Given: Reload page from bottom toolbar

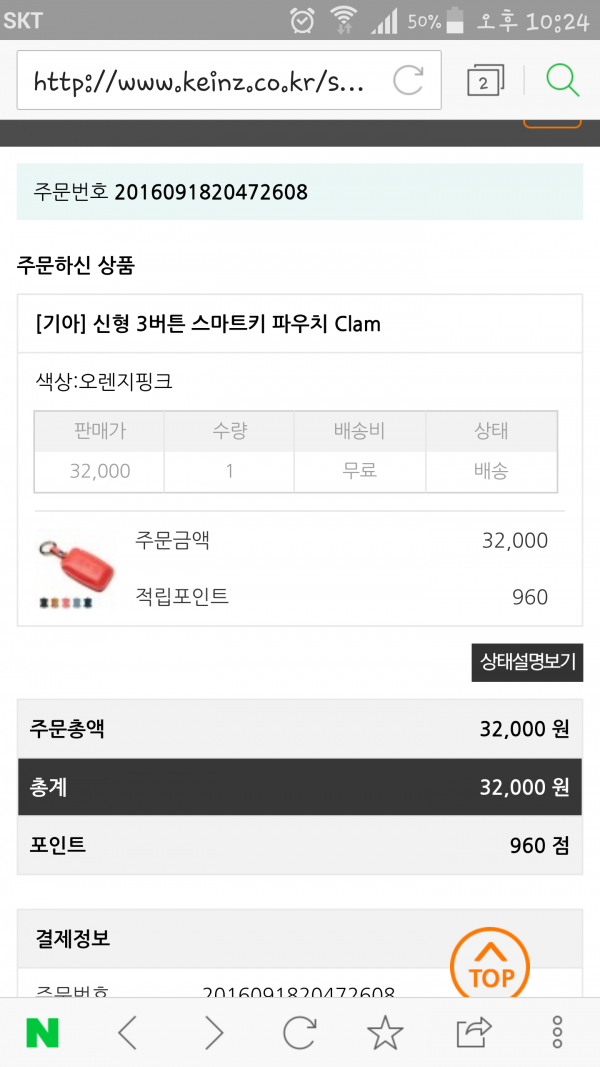Looking at the screenshot, I should (x=299, y=1033).
